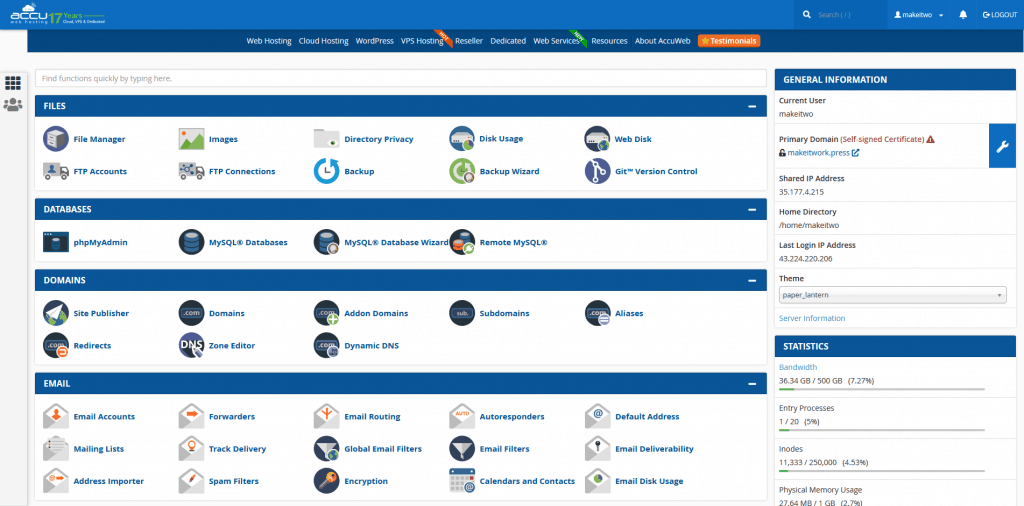Open the Disk Usage icon
Viewport: 1024px width, 506px height.
pyautogui.click(x=462, y=139)
